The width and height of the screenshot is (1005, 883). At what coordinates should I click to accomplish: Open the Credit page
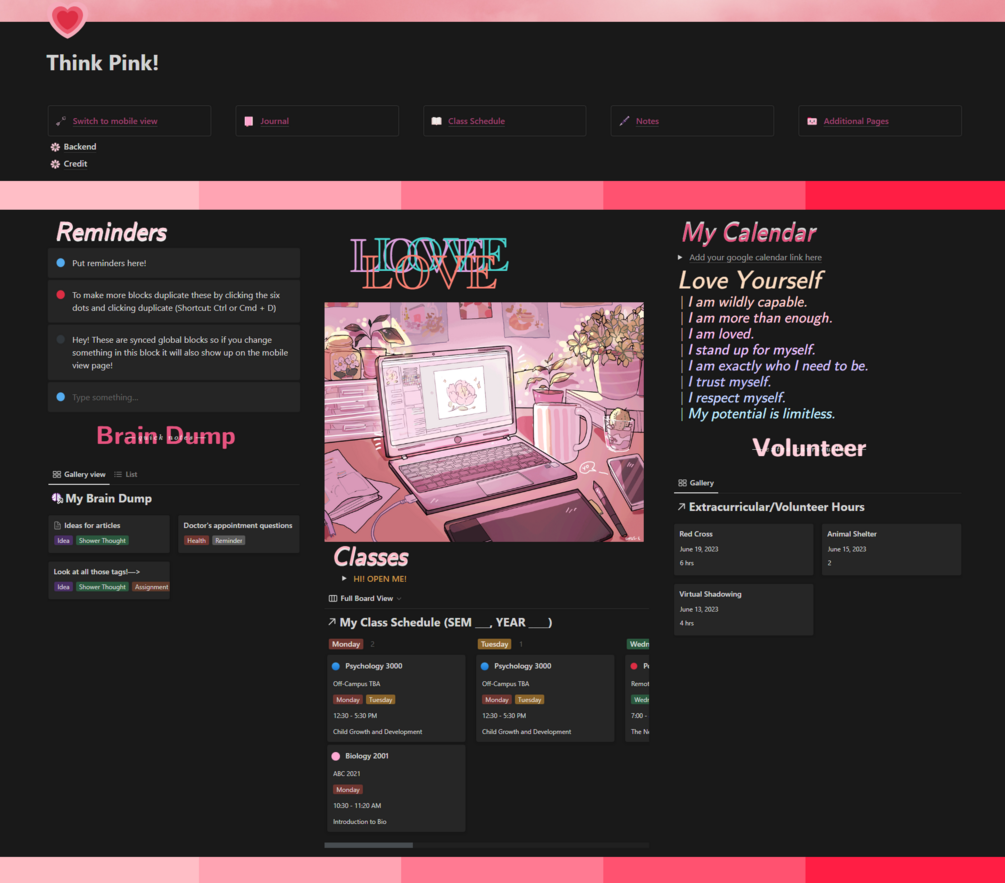click(75, 164)
